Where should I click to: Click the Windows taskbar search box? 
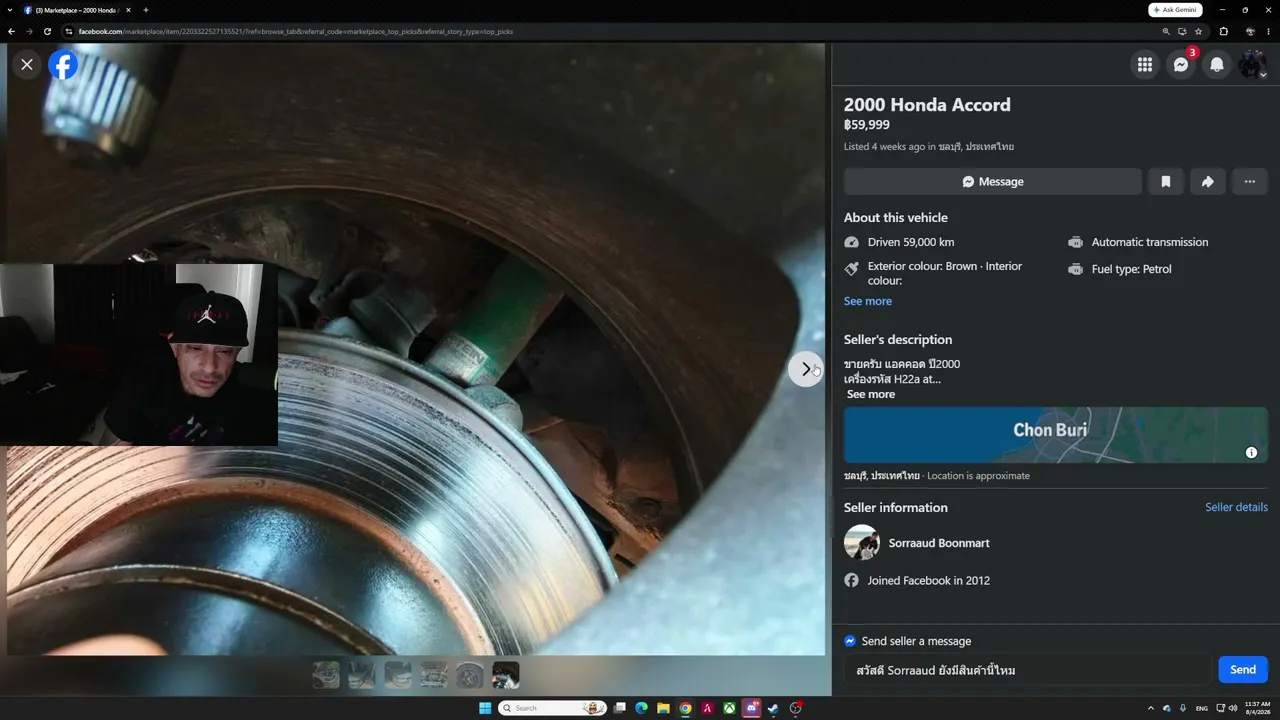coord(553,708)
